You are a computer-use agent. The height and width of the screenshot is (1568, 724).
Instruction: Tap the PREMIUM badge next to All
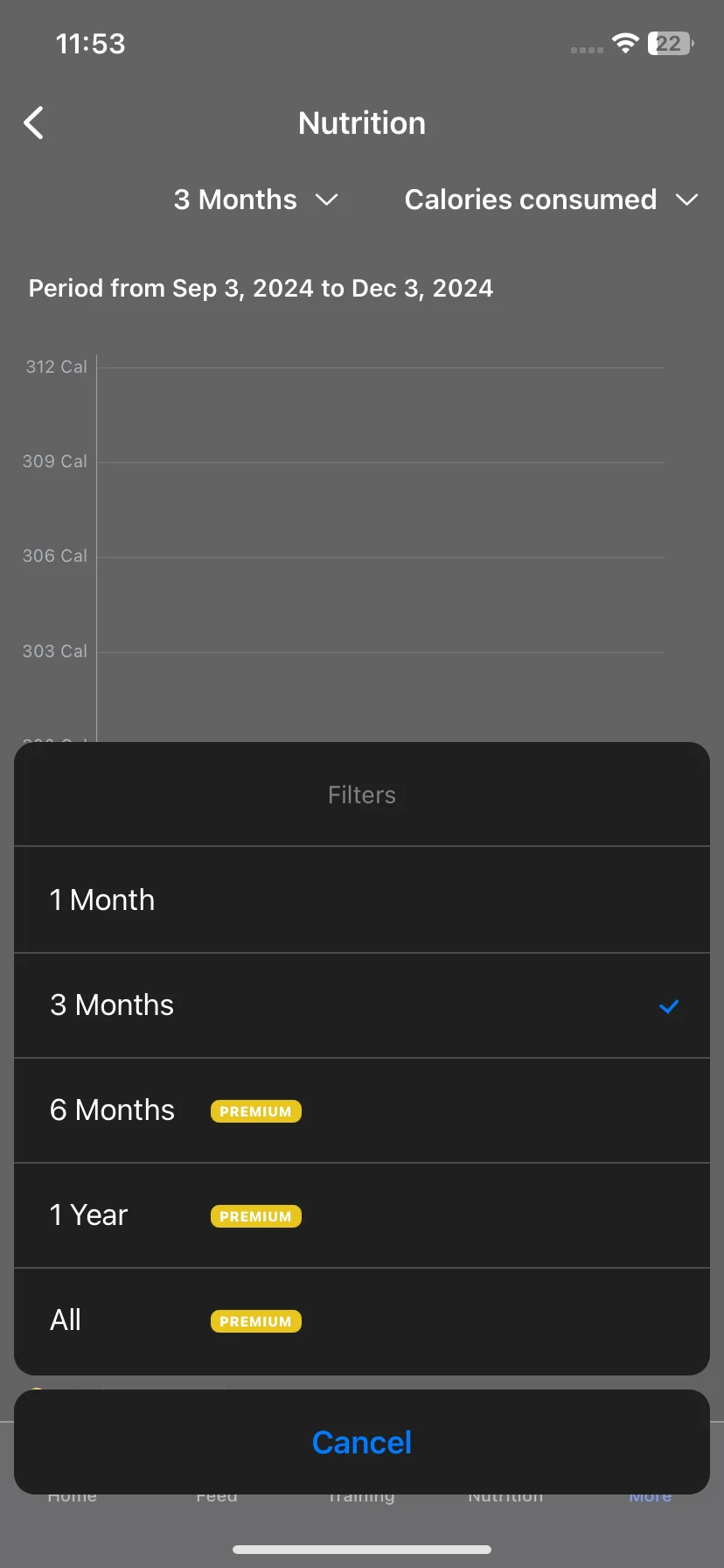[x=255, y=1321]
